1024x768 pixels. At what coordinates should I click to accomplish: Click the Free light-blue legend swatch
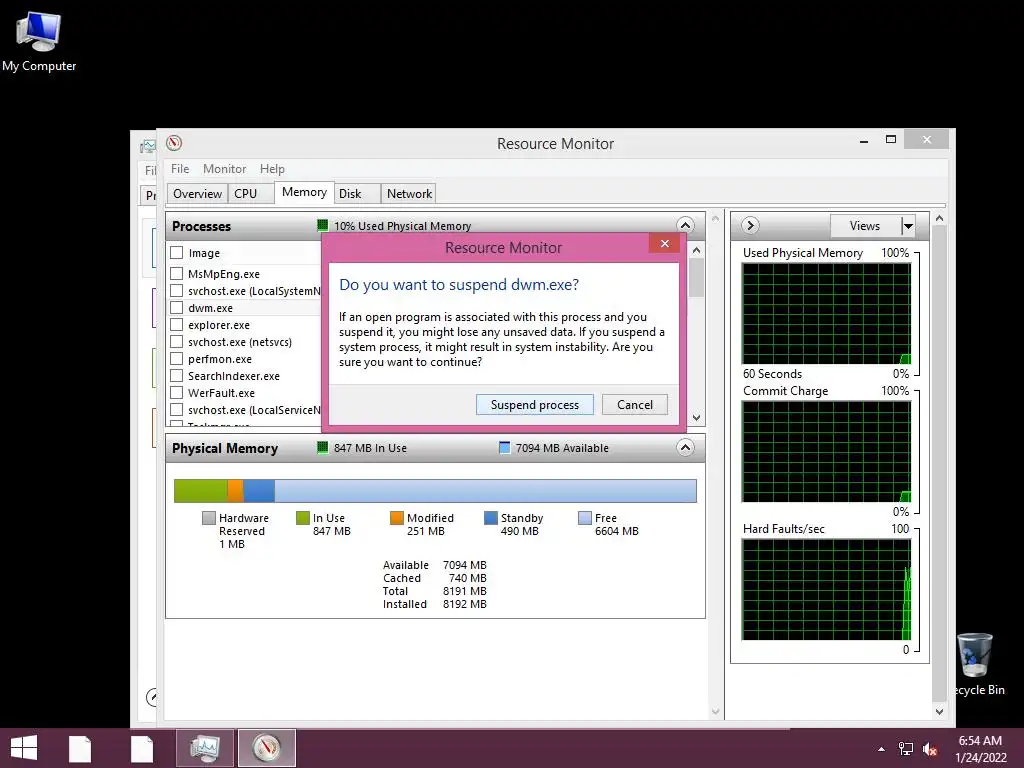(584, 518)
